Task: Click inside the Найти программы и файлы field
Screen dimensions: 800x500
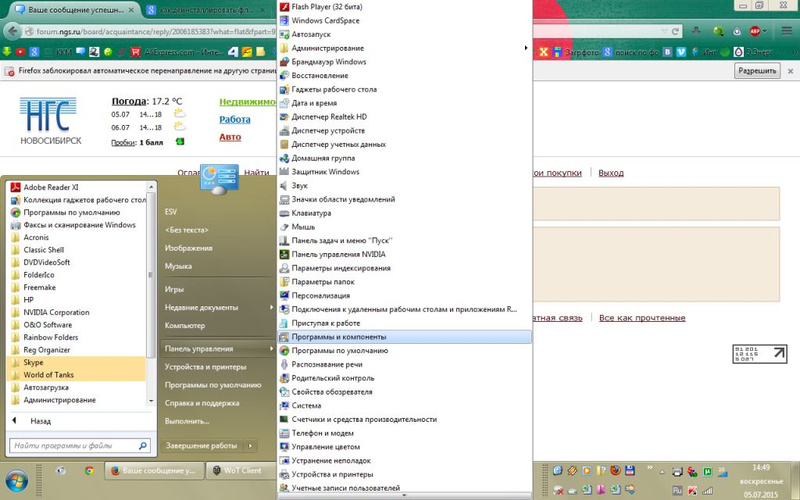Action: pos(74,445)
